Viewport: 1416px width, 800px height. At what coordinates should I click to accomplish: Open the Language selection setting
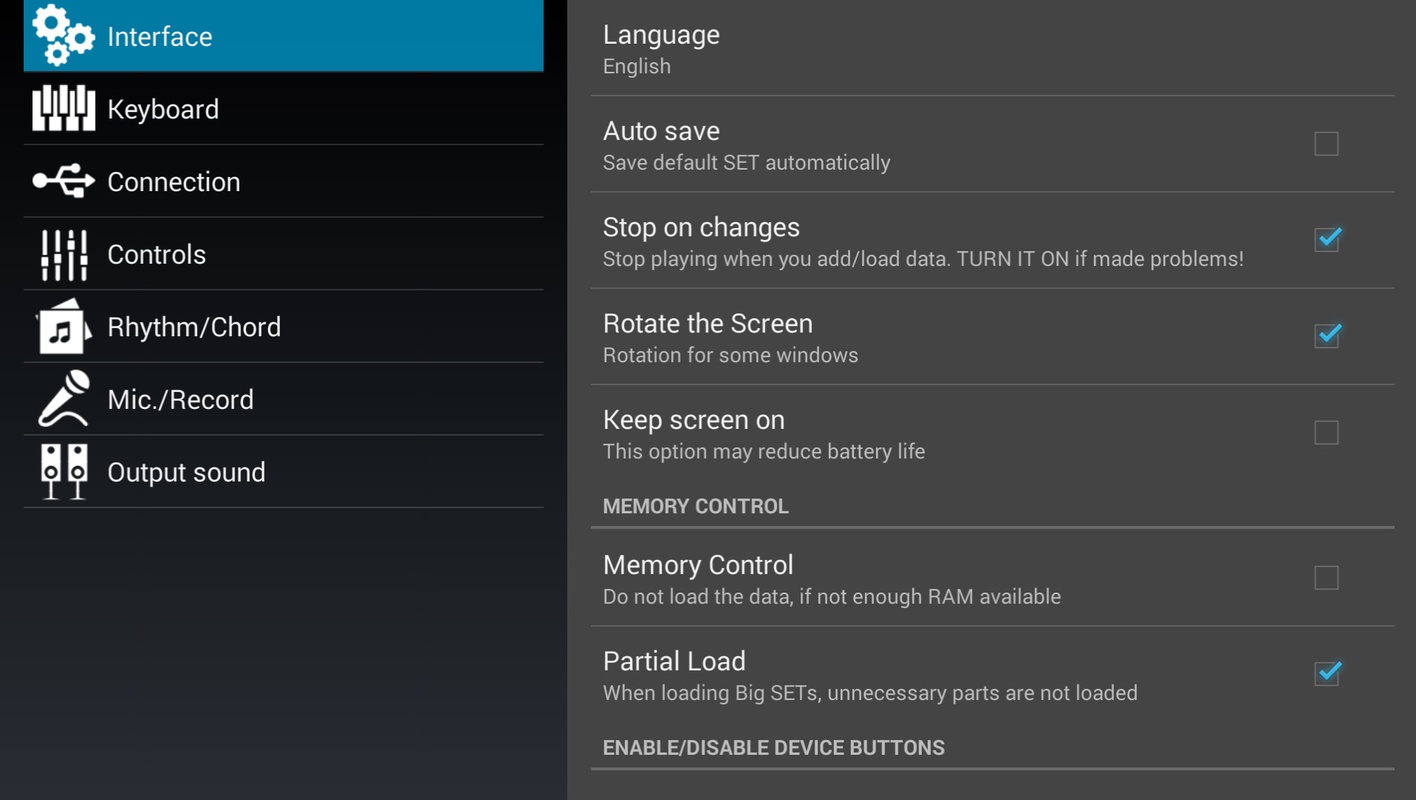point(661,48)
